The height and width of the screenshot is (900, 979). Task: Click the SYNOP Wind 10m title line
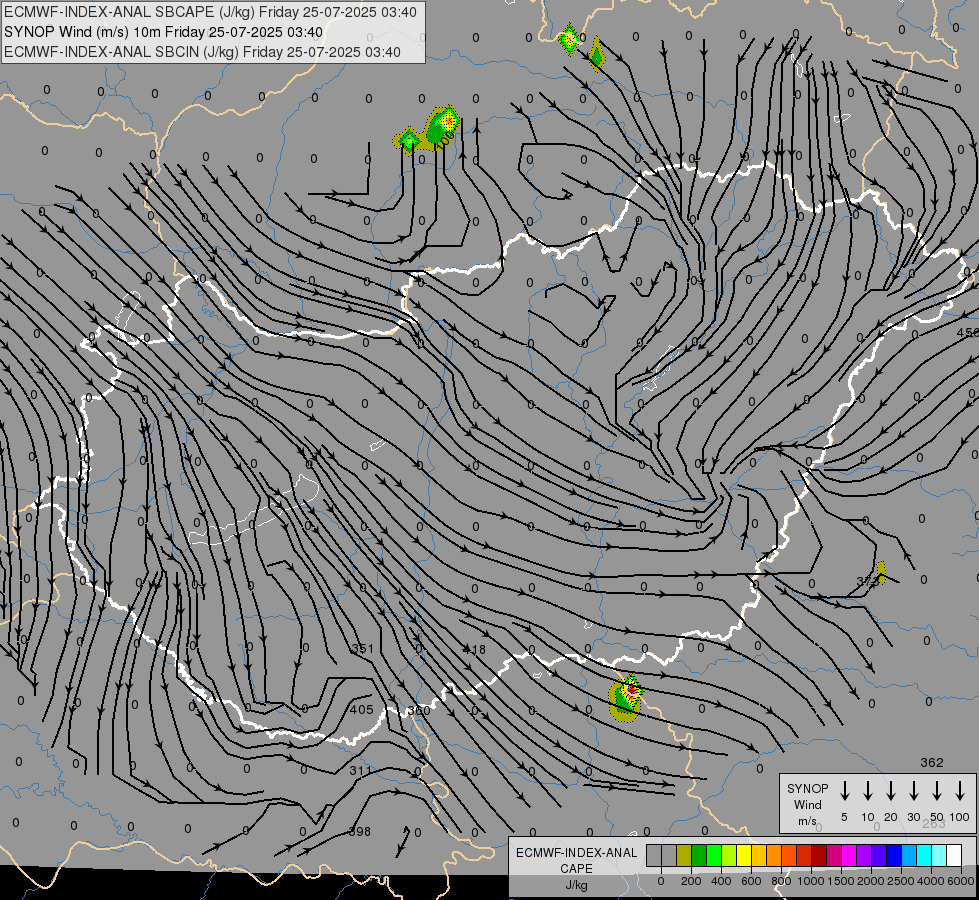[164, 32]
